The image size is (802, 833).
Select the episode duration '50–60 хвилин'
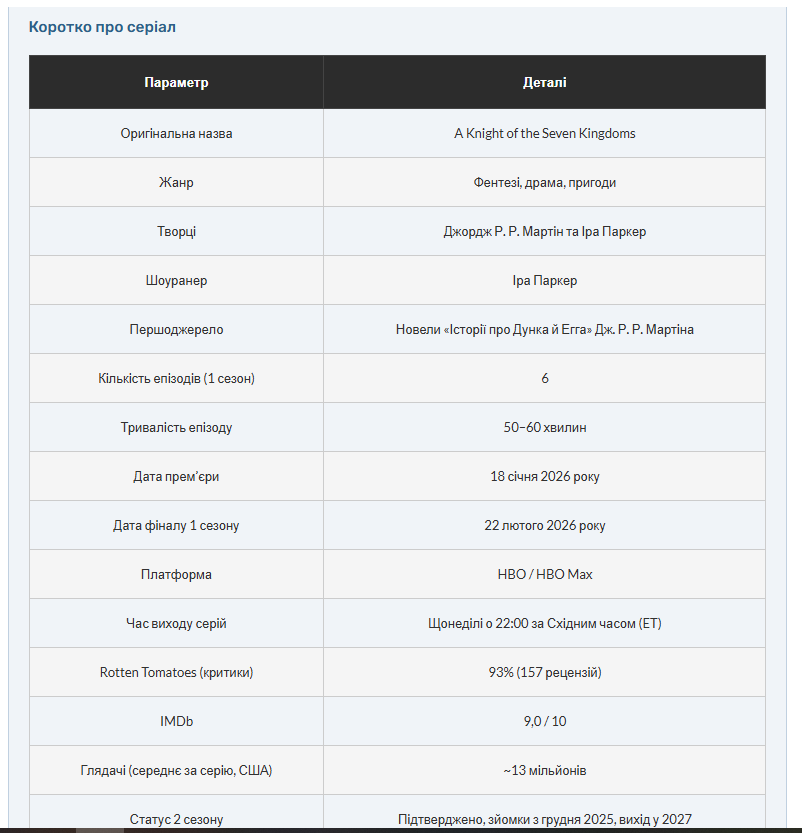[x=544, y=428]
